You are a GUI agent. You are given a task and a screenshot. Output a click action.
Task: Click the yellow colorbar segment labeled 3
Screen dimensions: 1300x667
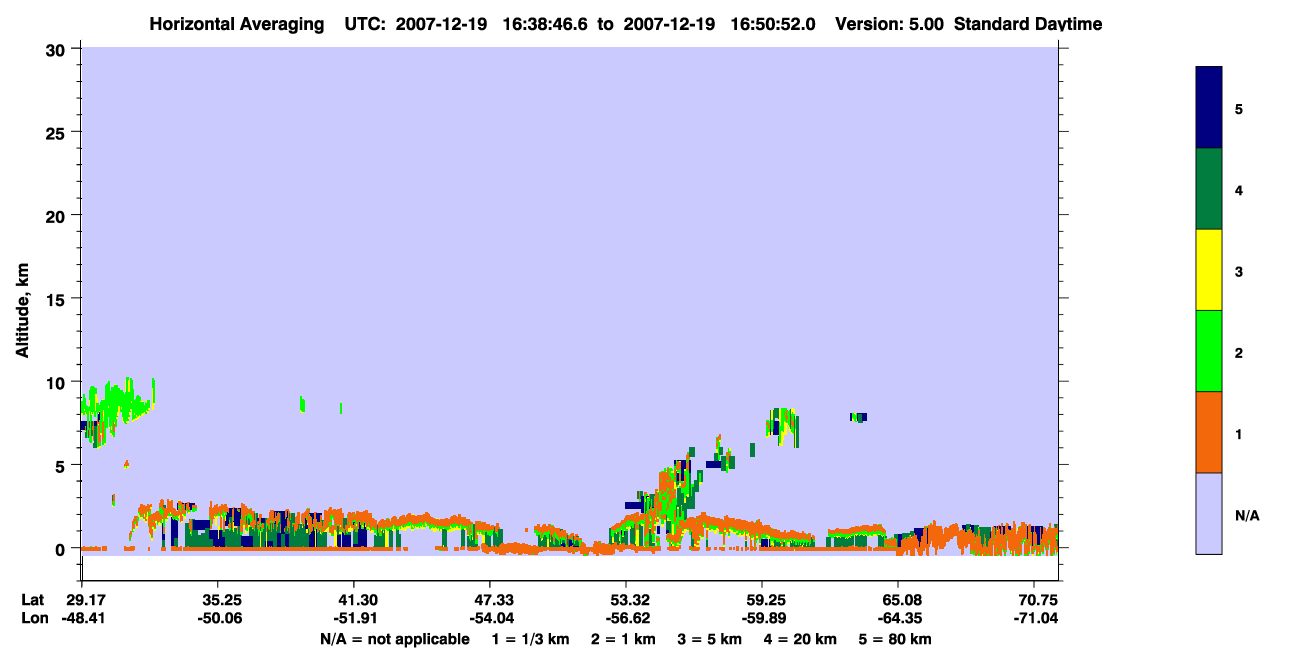point(1209,270)
